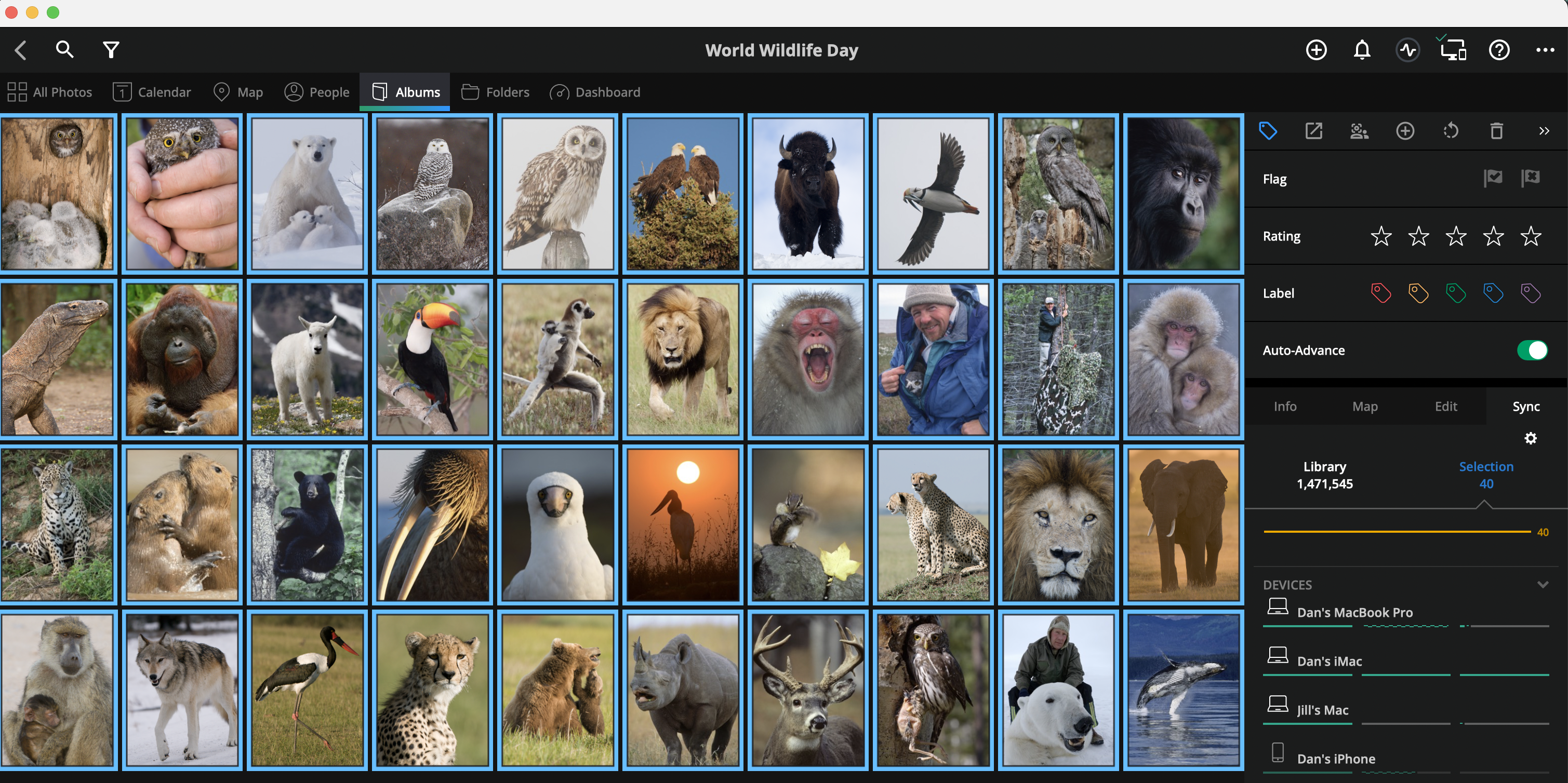
Task: Select the toucan photo thumbnail
Action: [x=432, y=359]
